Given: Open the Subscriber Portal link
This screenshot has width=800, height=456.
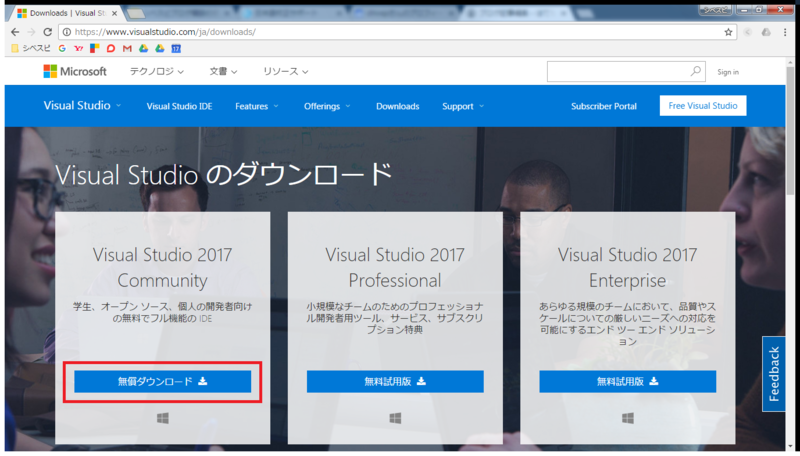Looking at the screenshot, I should pyautogui.click(x=604, y=106).
